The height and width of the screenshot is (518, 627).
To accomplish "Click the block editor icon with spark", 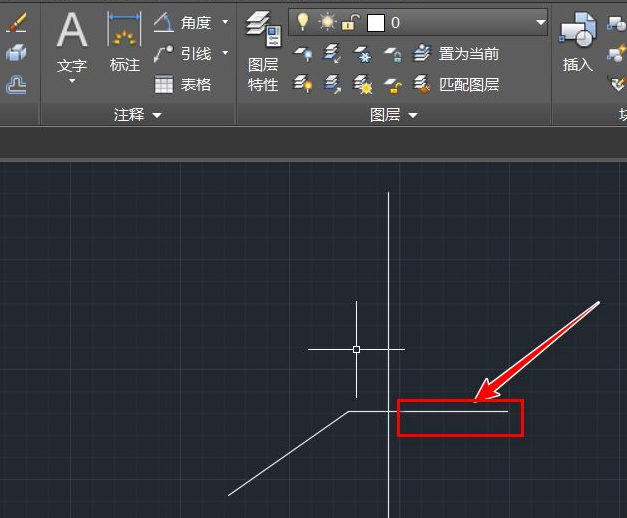I will coord(617,54).
